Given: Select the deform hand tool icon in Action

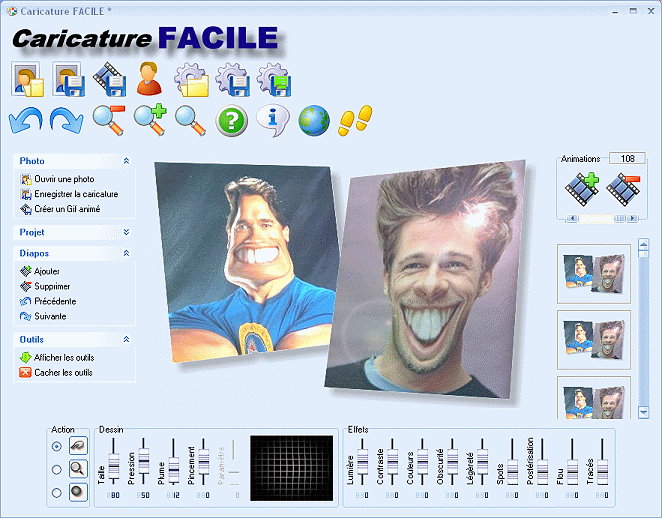Looking at the screenshot, I should point(79,446).
